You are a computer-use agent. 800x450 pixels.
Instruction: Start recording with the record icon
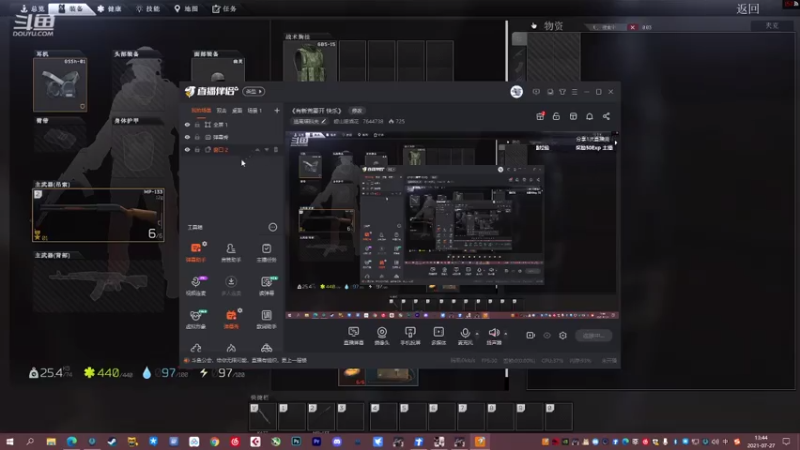pos(531,335)
